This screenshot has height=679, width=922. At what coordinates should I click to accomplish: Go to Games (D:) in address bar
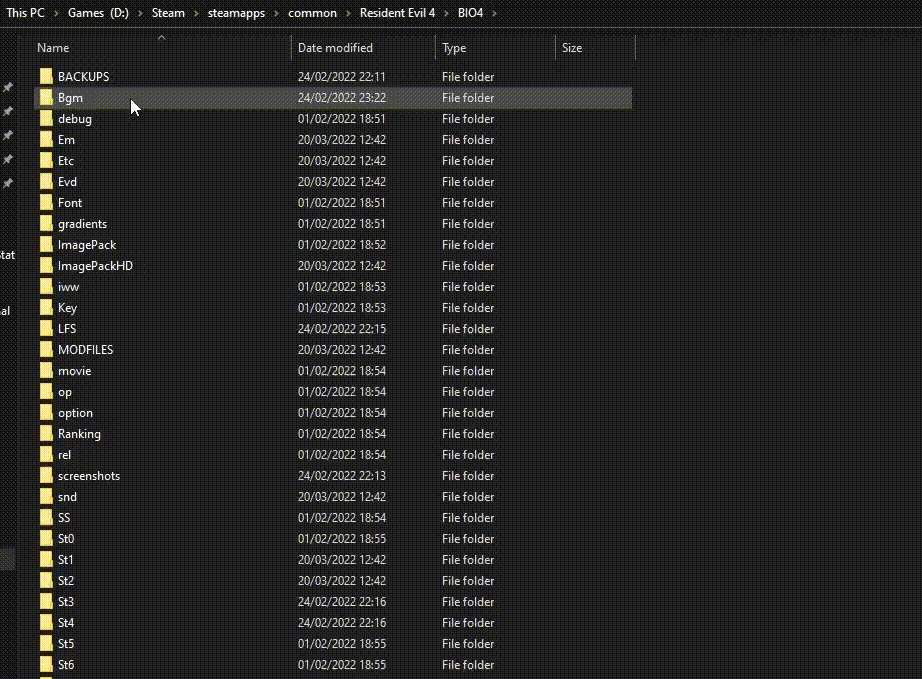pyautogui.click(x=99, y=13)
